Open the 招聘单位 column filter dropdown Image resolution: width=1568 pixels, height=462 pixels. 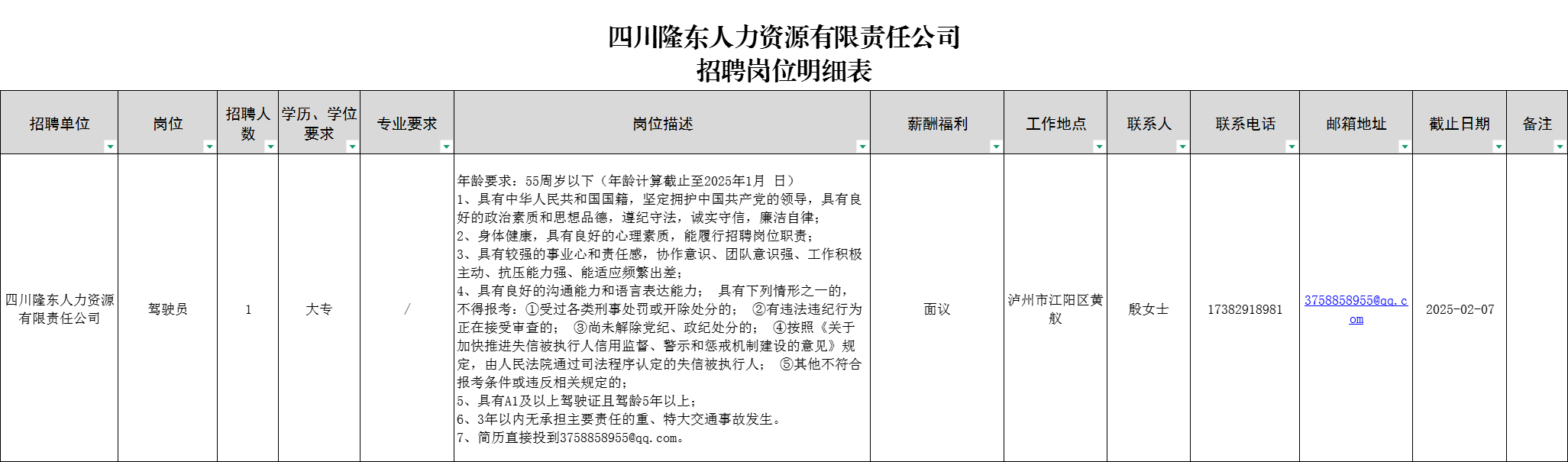tap(110, 147)
